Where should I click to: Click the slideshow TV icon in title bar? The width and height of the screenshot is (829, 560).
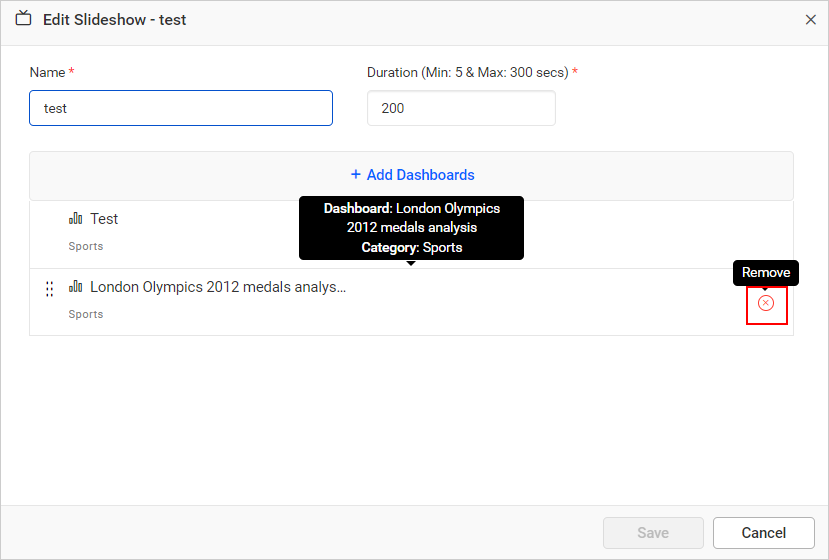(x=24, y=19)
